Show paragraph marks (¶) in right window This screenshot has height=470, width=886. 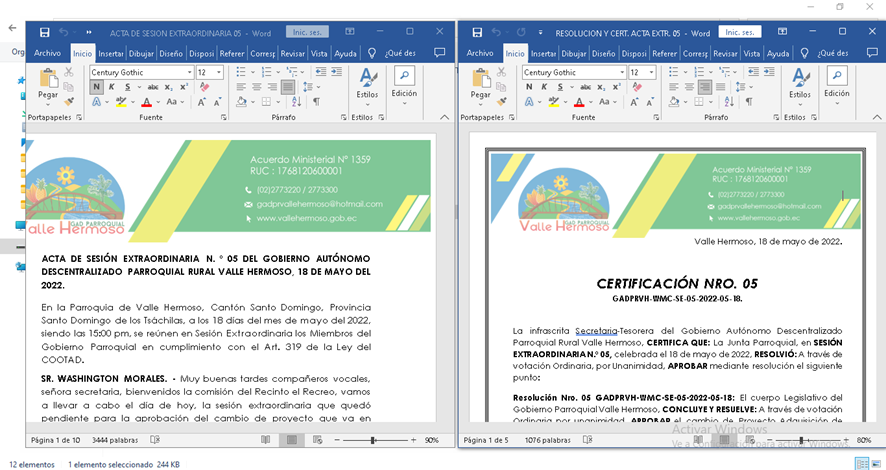point(748,102)
